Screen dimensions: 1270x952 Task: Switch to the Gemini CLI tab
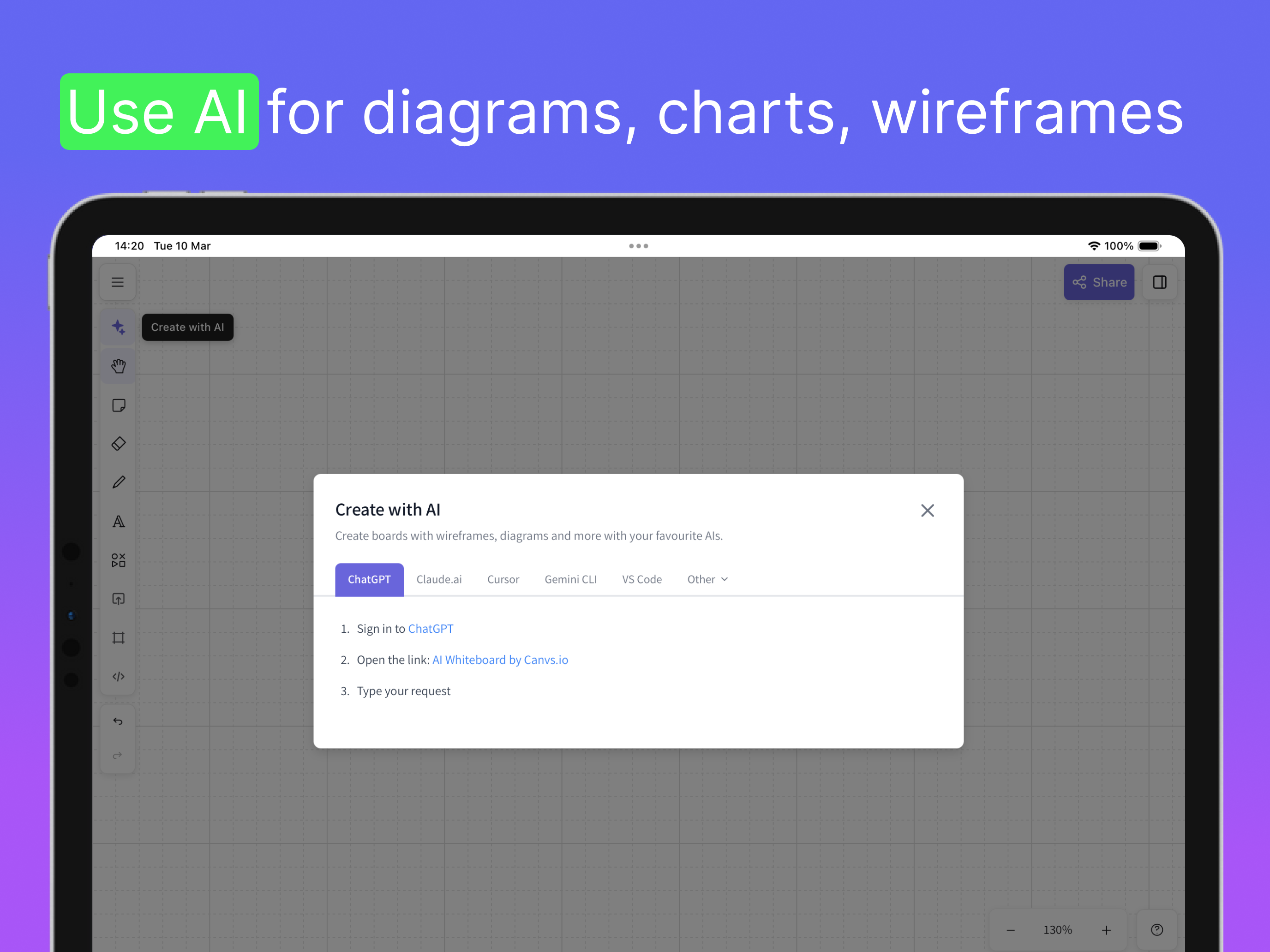pyautogui.click(x=571, y=580)
